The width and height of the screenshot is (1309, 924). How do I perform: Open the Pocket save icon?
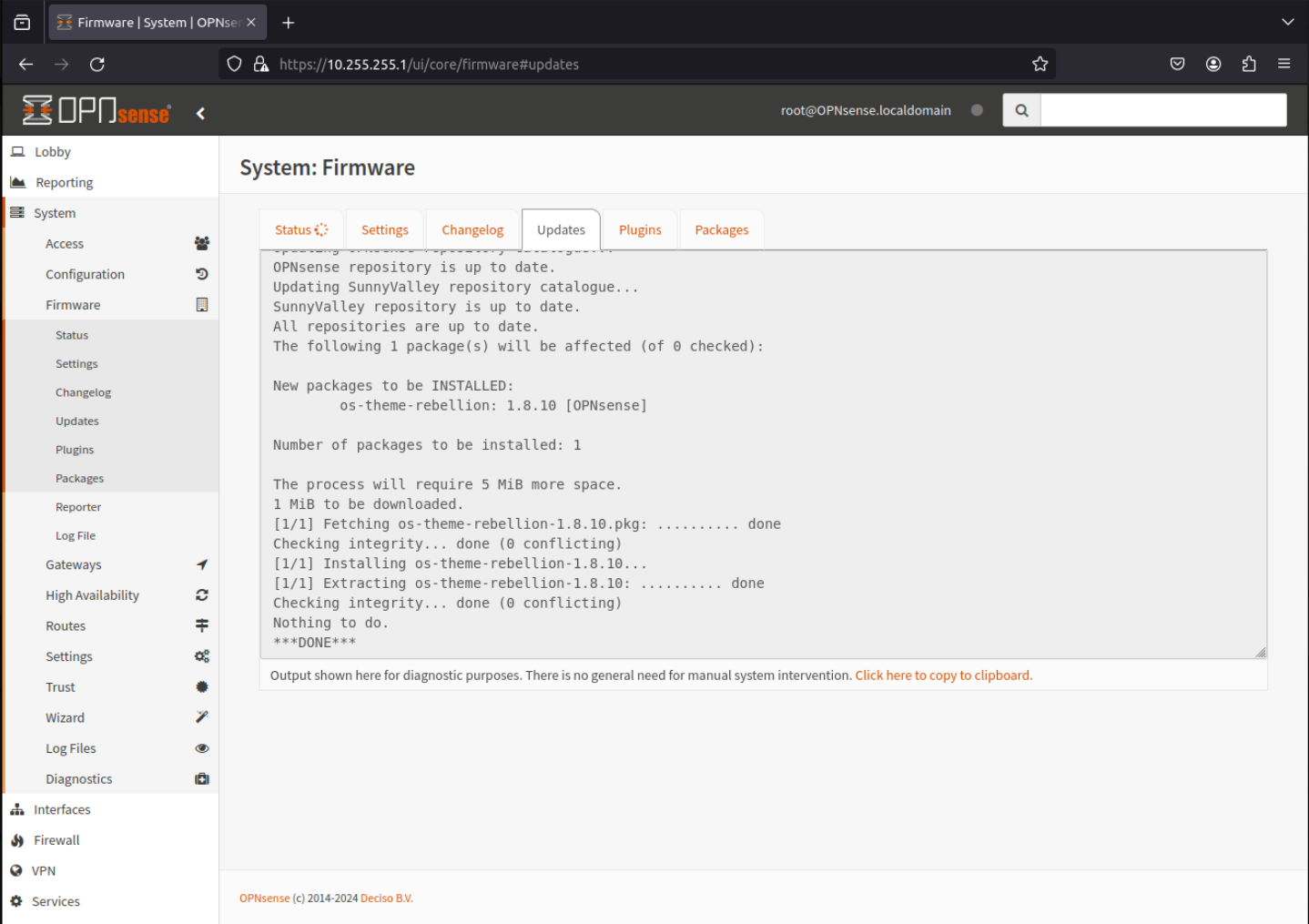[1177, 64]
